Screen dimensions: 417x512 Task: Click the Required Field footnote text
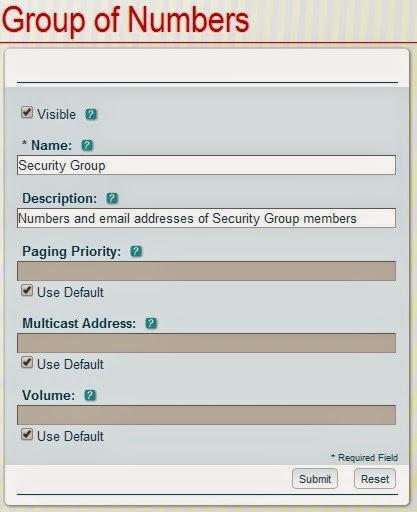[x=364, y=458]
